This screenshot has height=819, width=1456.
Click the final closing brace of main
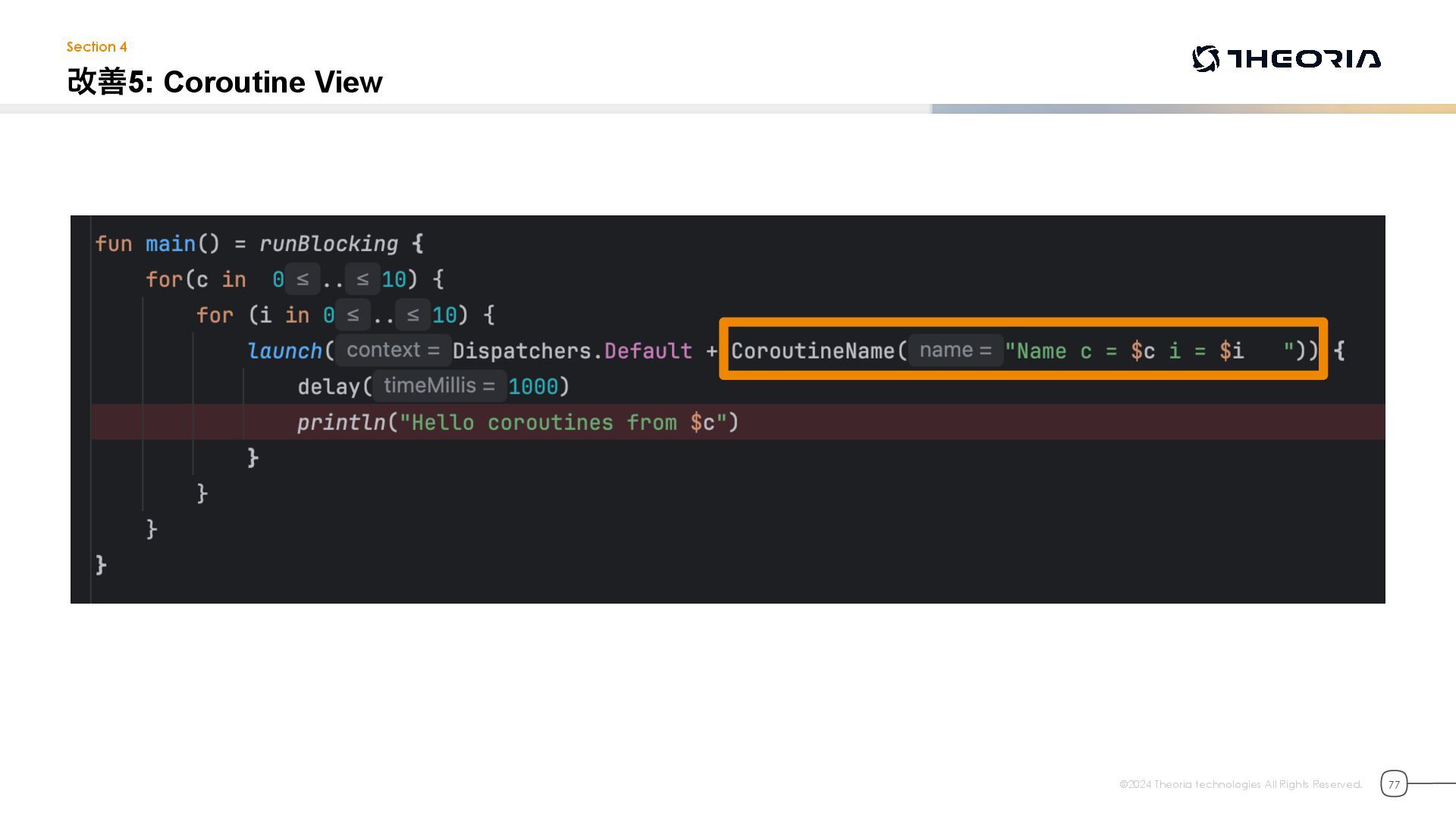(101, 565)
